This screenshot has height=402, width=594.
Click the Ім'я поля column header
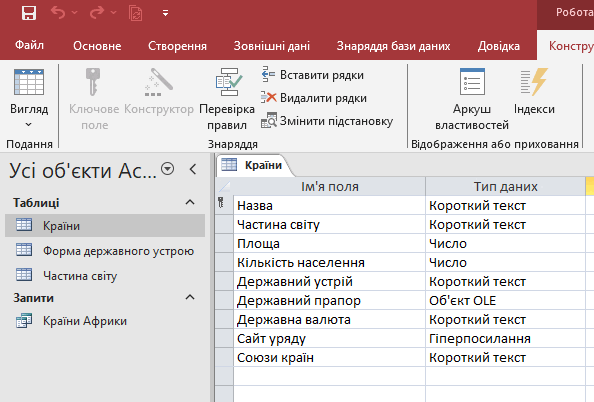pos(330,186)
